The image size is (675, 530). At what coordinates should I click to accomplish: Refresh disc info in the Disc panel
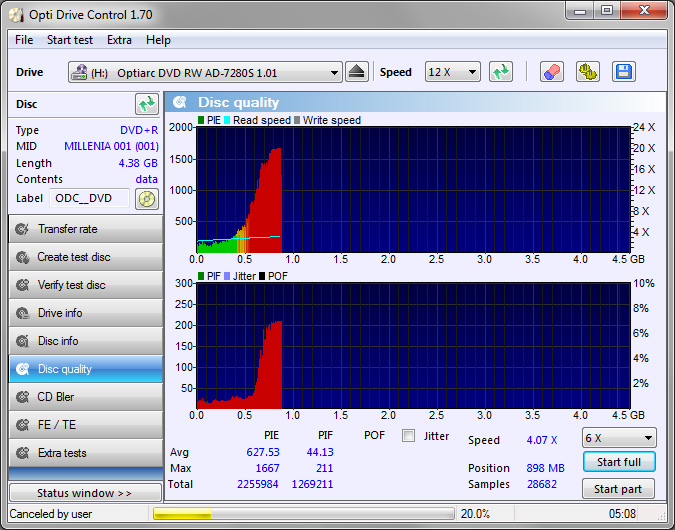point(147,104)
